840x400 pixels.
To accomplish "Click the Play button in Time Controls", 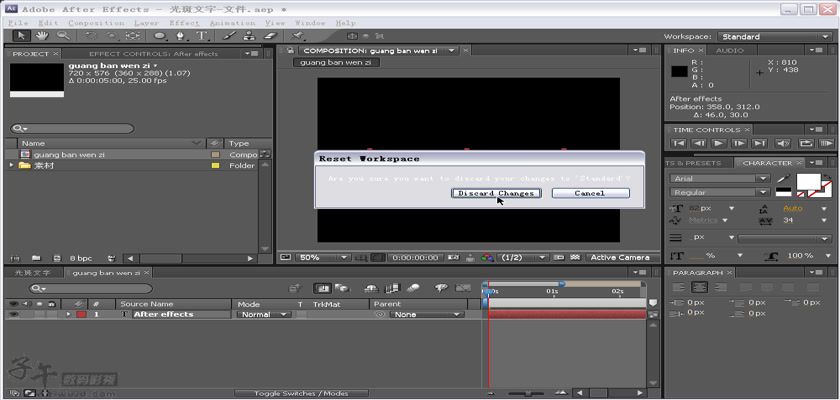I will [718, 143].
